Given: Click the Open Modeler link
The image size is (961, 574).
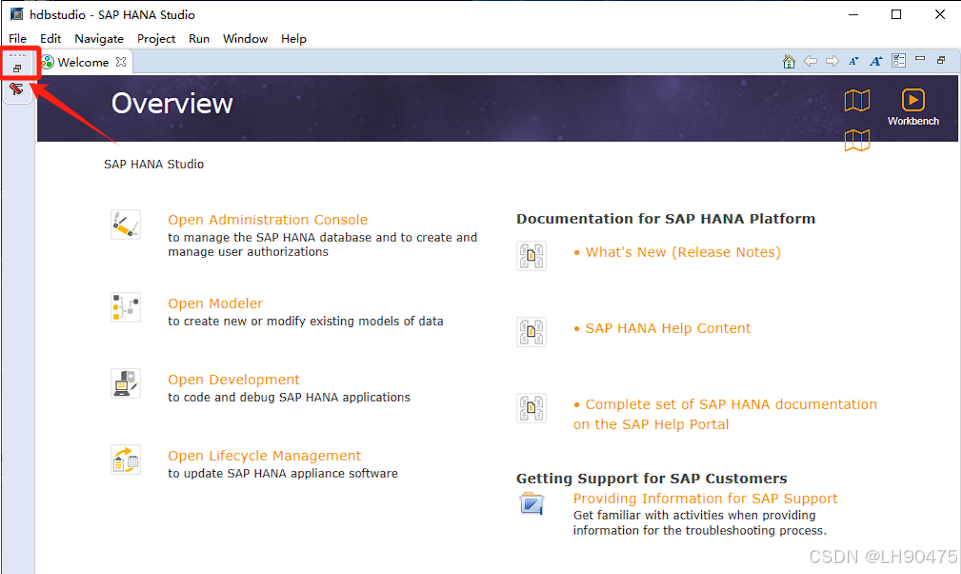Looking at the screenshot, I should (x=215, y=304).
